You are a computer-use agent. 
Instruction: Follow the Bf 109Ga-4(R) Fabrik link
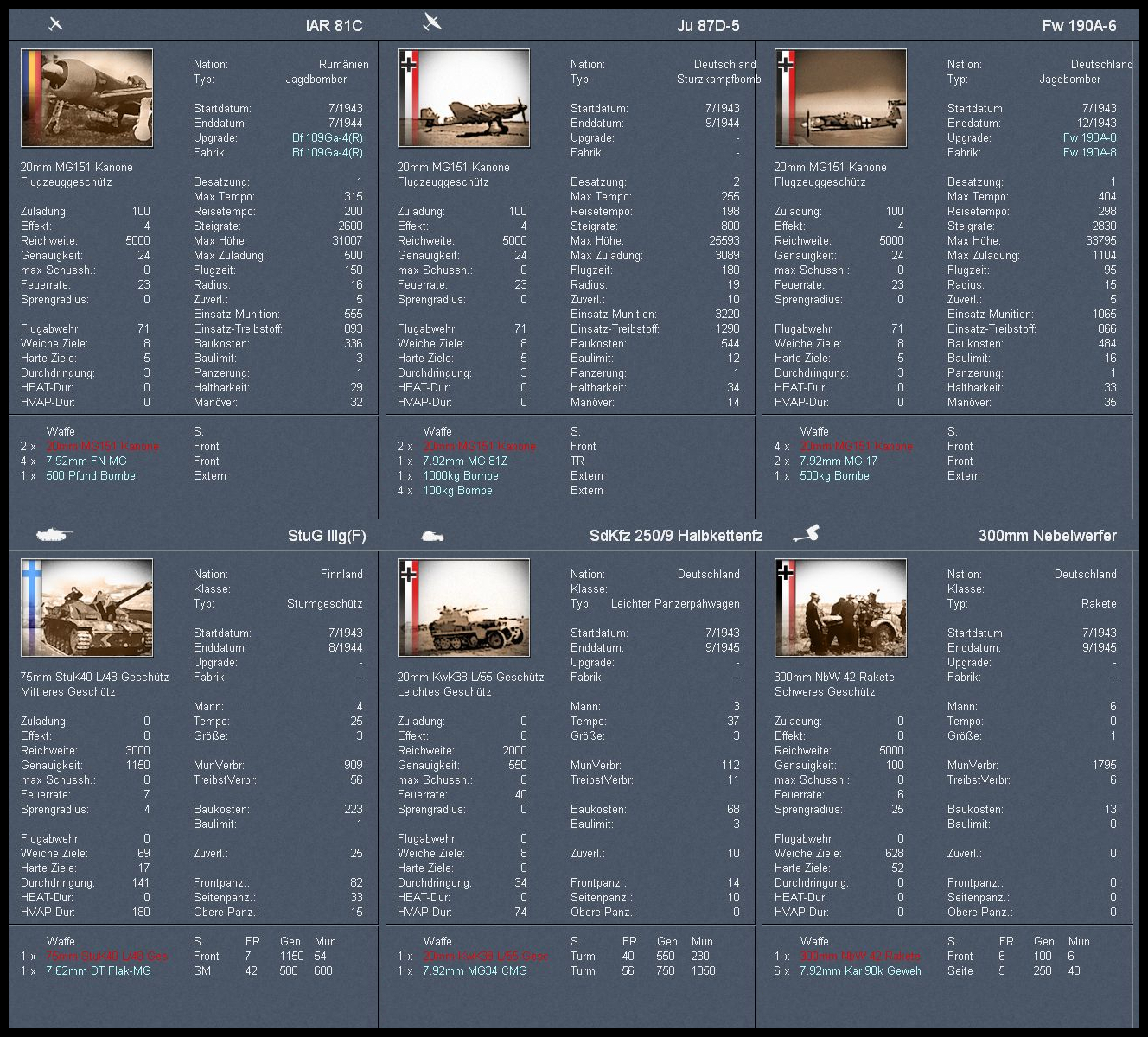[328, 153]
